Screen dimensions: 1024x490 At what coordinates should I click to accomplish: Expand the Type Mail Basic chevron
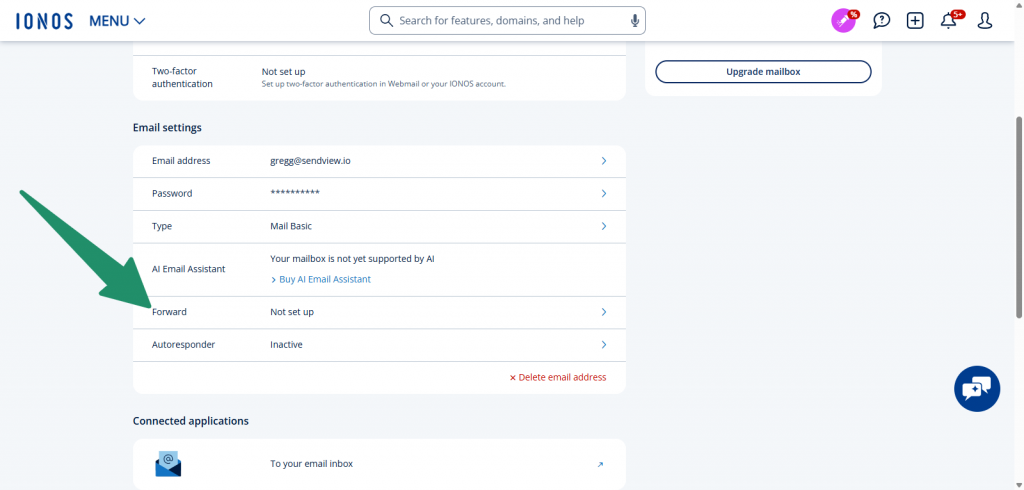click(x=604, y=226)
